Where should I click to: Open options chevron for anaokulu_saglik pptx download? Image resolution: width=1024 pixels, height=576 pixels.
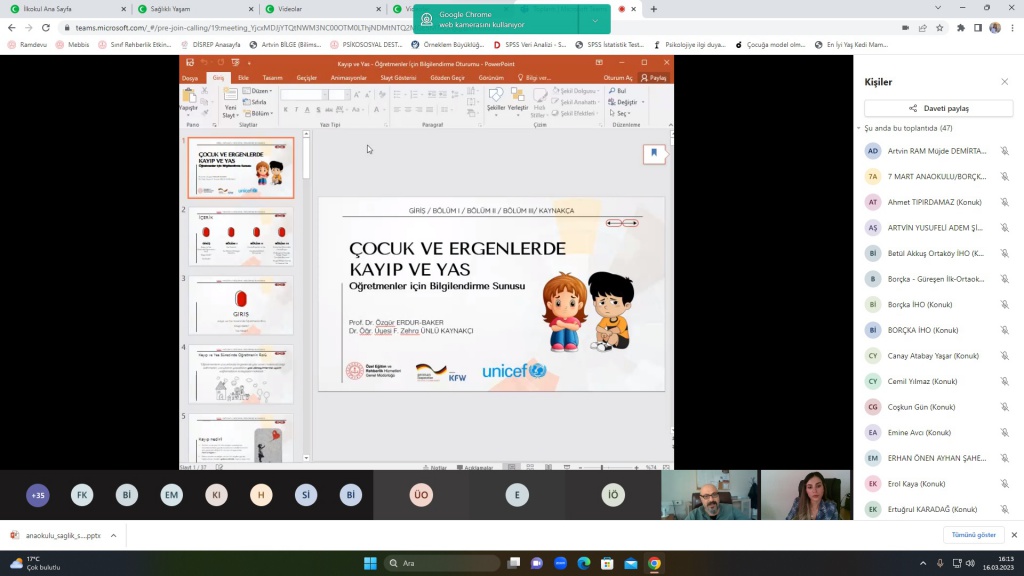point(113,535)
